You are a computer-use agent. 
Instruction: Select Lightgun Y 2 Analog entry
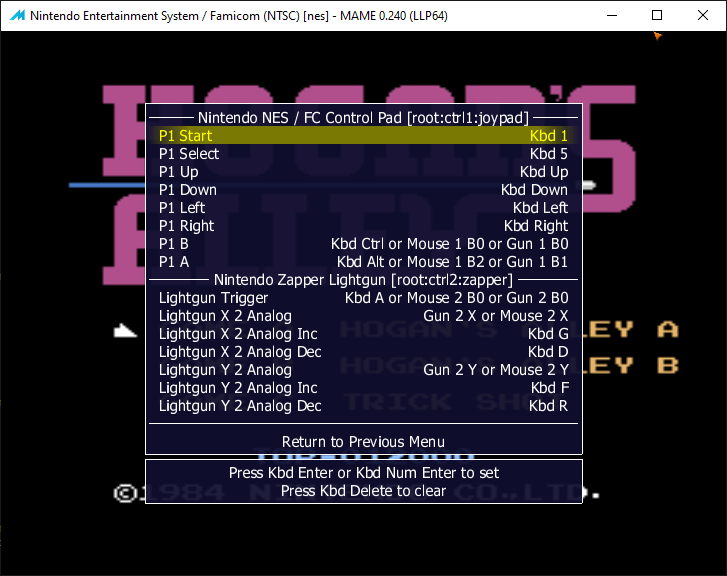pyautogui.click(x=363, y=370)
